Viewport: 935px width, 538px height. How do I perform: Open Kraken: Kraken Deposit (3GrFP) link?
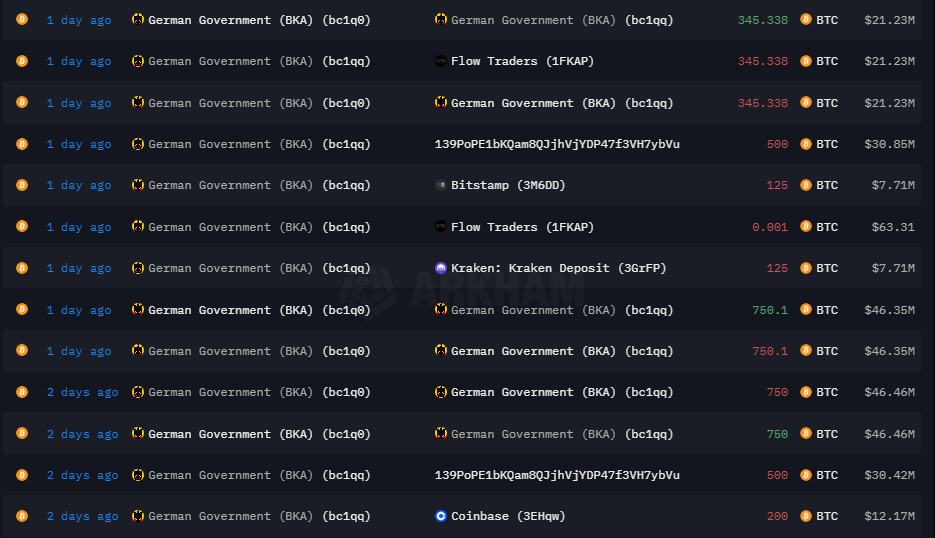(558, 268)
